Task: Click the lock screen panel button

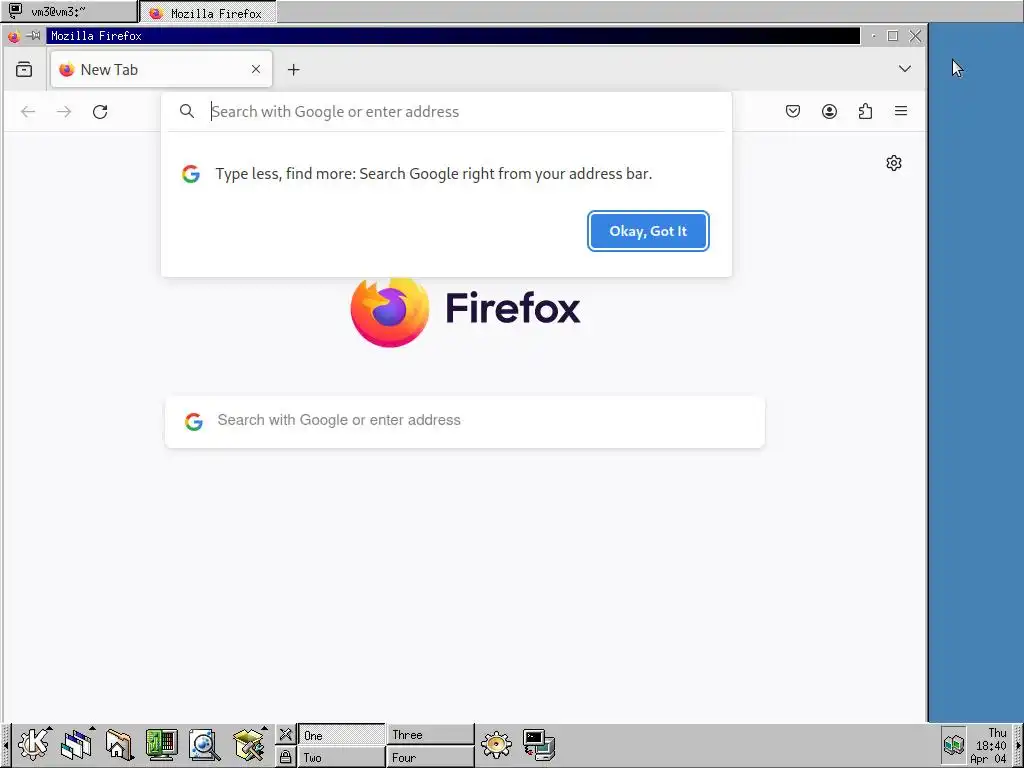Action: [285, 756]
